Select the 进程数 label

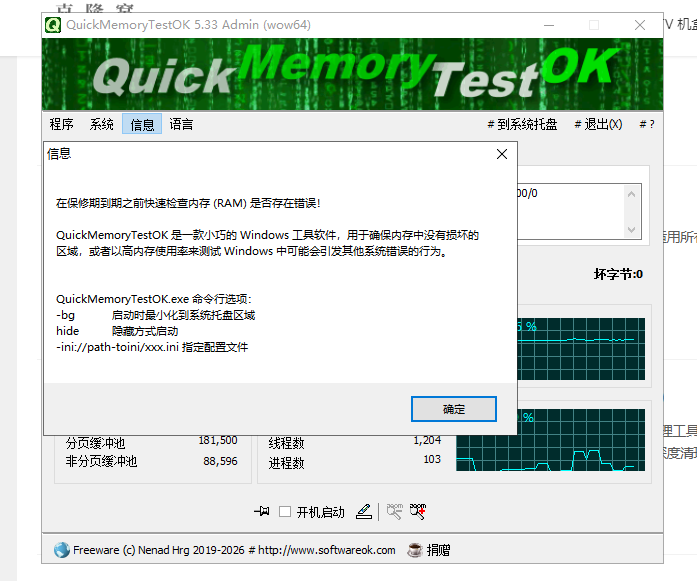pos(286,463)
